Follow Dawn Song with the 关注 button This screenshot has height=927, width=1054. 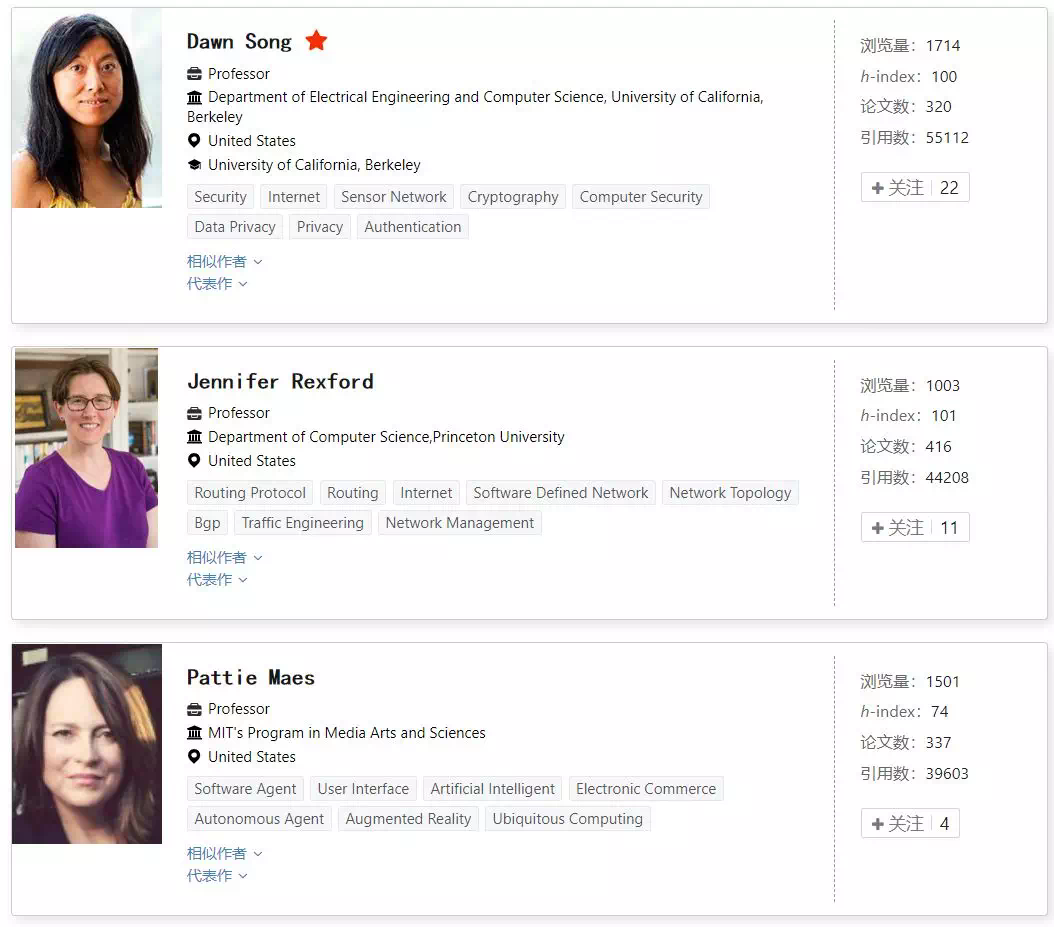915,188
